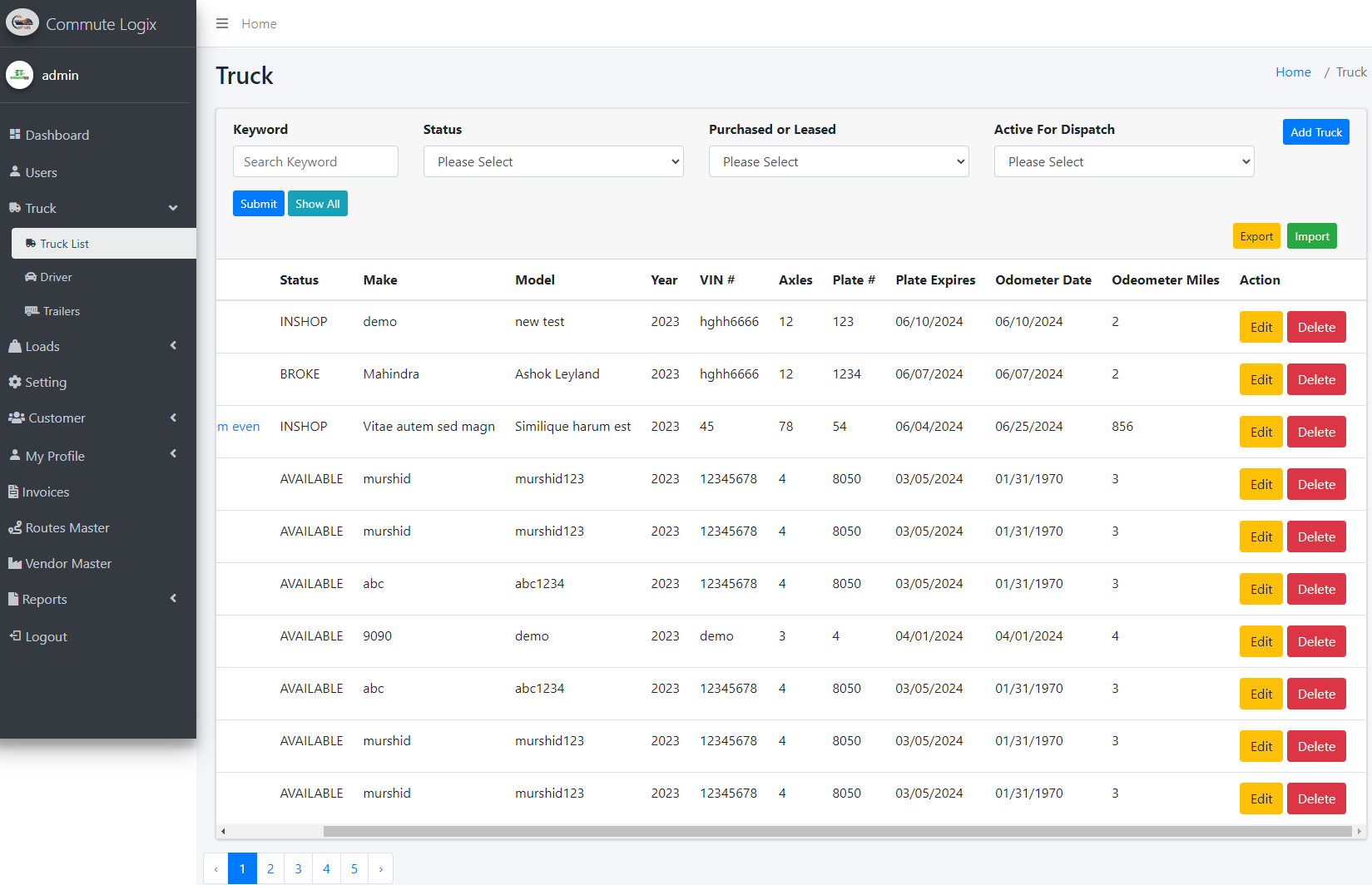
Task: Open Dashboard from the sidebar
Action: coord(57,135)
